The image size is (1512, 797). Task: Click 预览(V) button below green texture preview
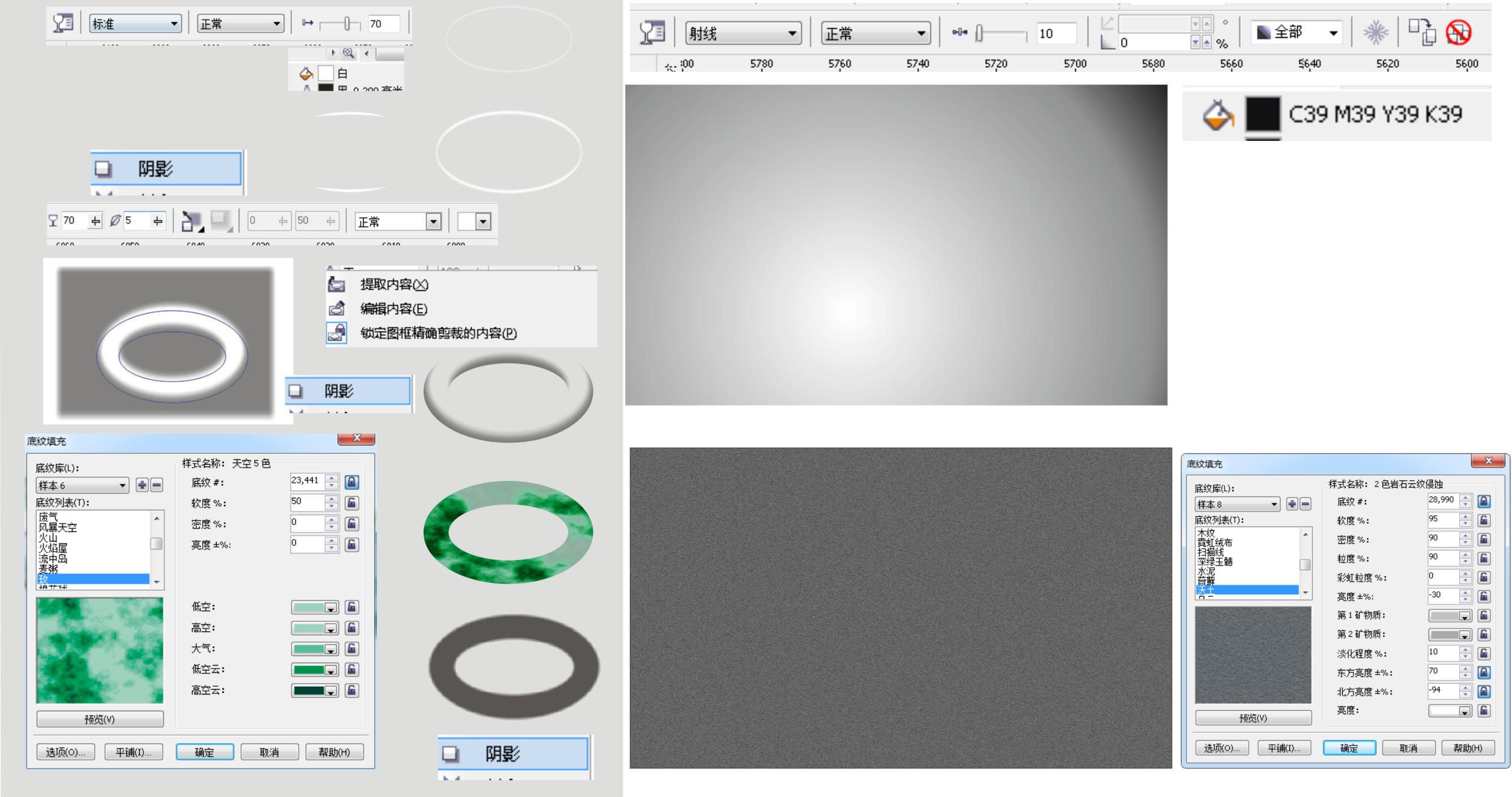tap(100, 719)
